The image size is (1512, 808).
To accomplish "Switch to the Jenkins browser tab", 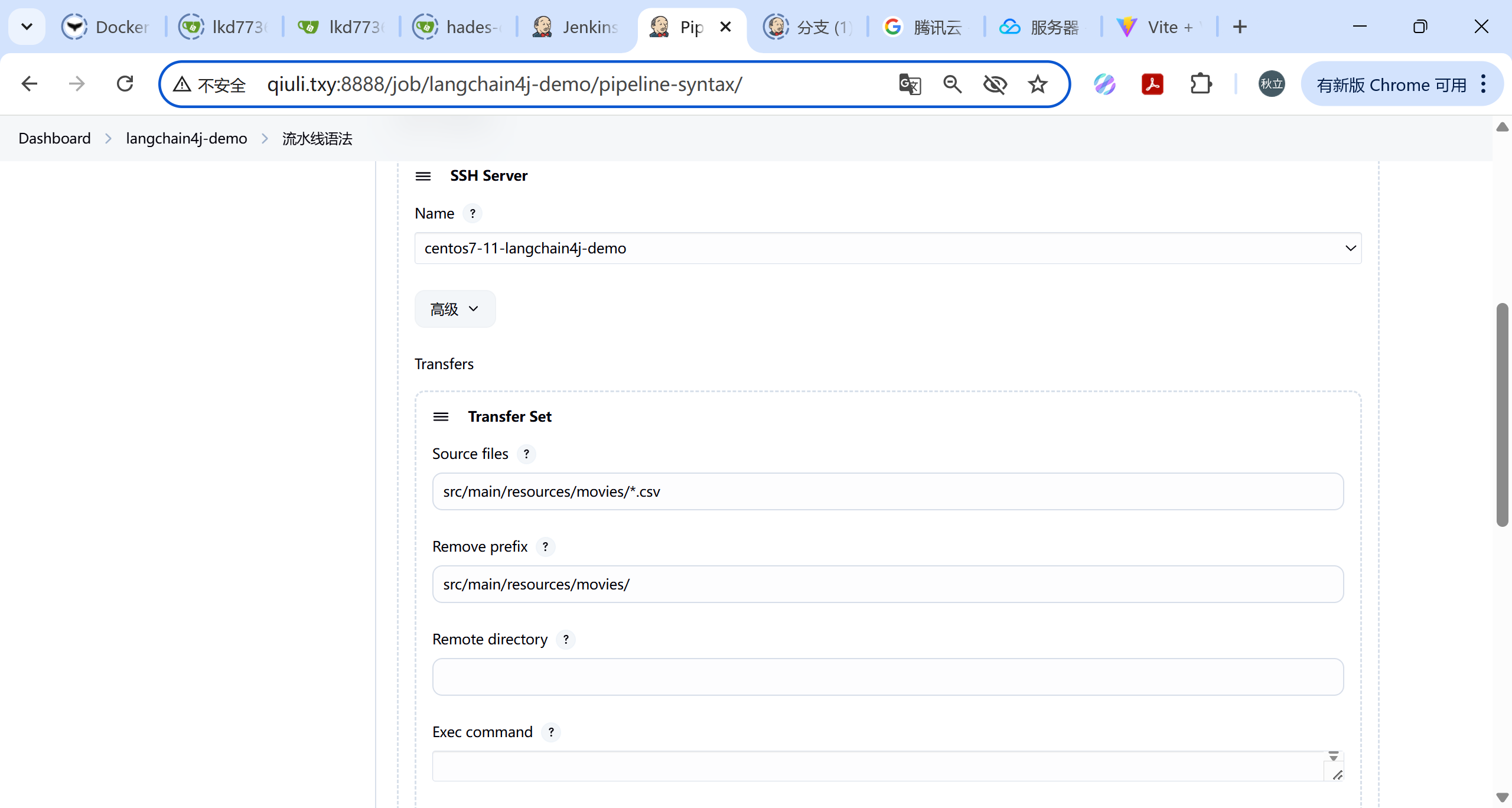I will (576, 27).
